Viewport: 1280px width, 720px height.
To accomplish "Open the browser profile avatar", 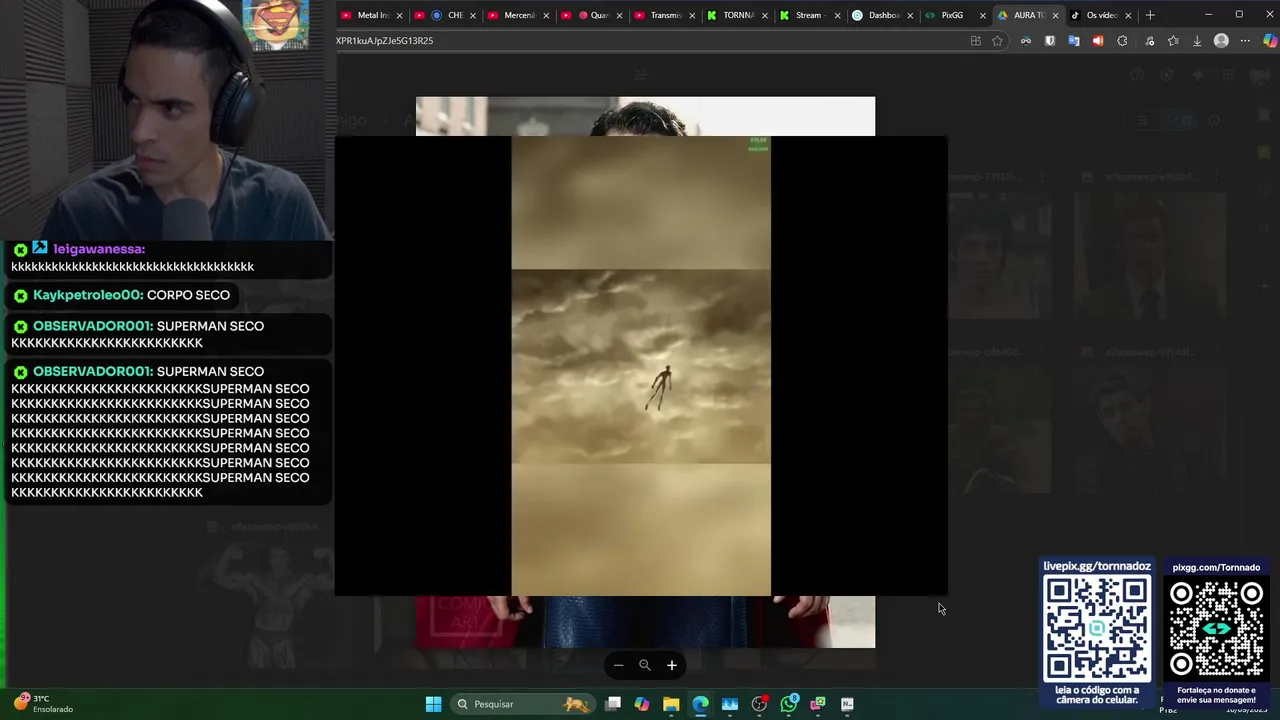I will [1221, 41].
